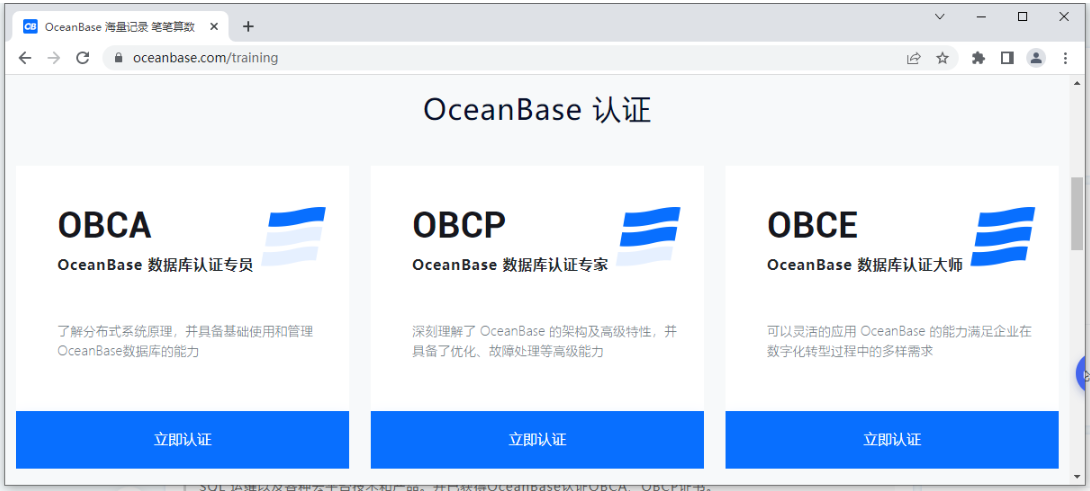The width and height of the screenshot is (1090, 491).
Task: Open the Extensions puzzle icon
Action: (979, 58)
